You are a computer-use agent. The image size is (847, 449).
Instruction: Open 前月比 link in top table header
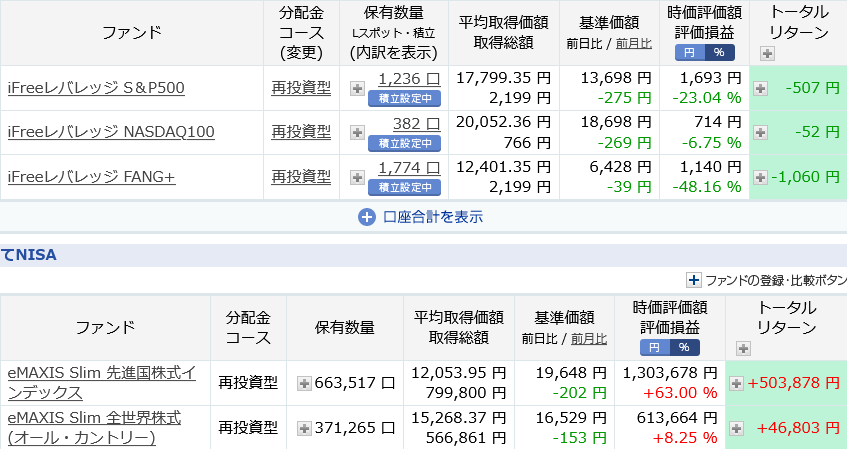pyautogui.click(x=634, y=44)
